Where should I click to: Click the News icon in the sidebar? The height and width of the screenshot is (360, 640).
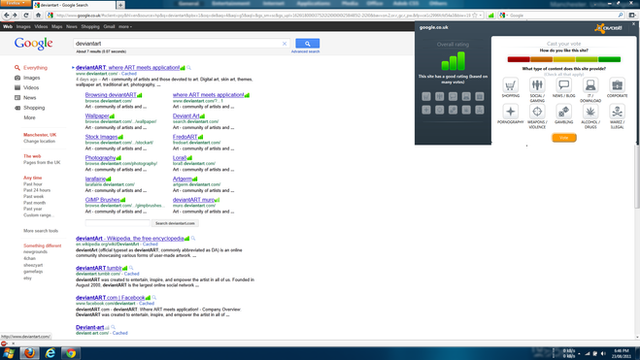click(x=17, y=98)
